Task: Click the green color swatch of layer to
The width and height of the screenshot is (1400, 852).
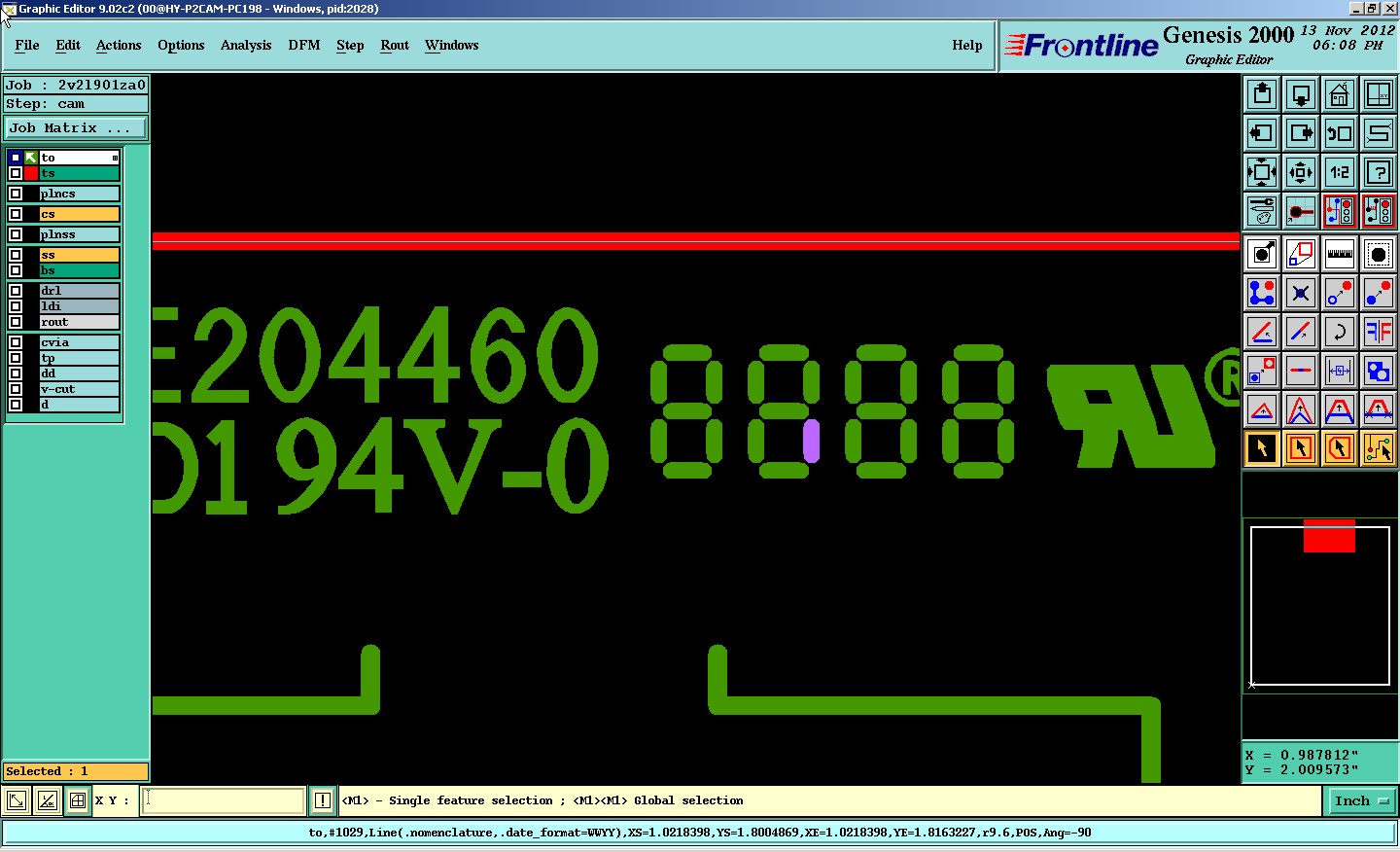Action: click(31, 158)
